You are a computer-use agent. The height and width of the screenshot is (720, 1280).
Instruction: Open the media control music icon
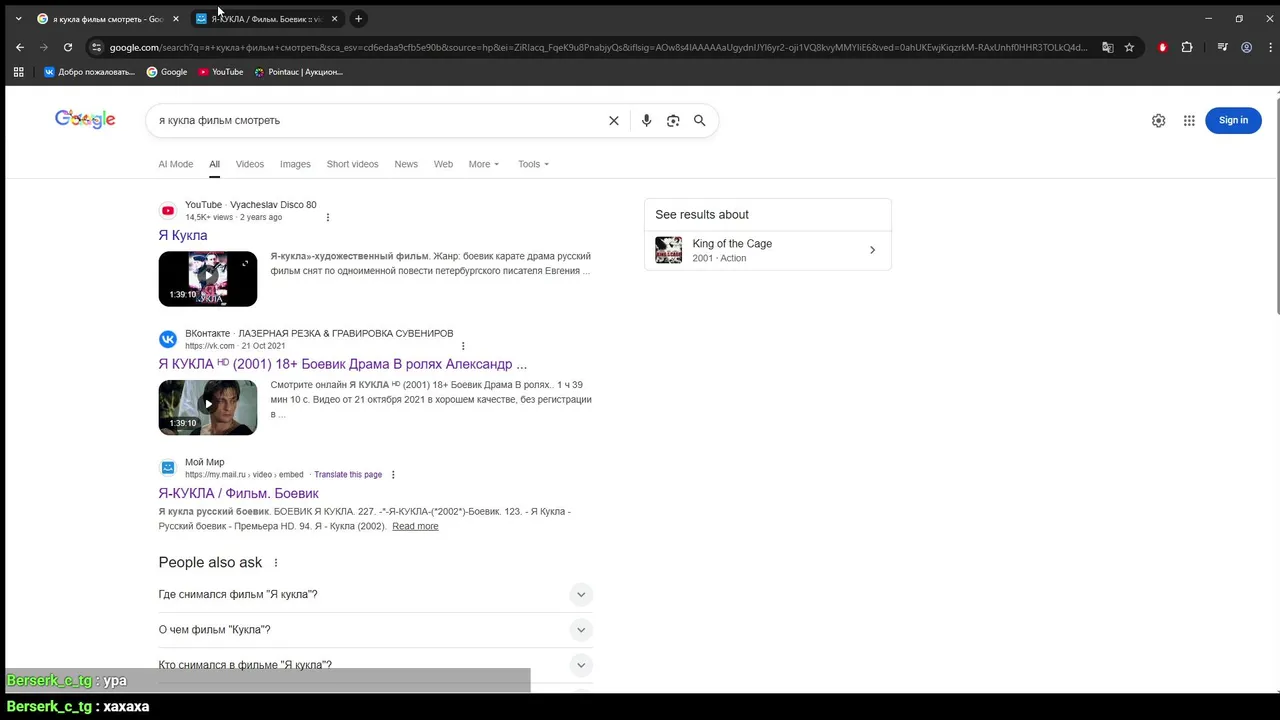coord(1222,47)
